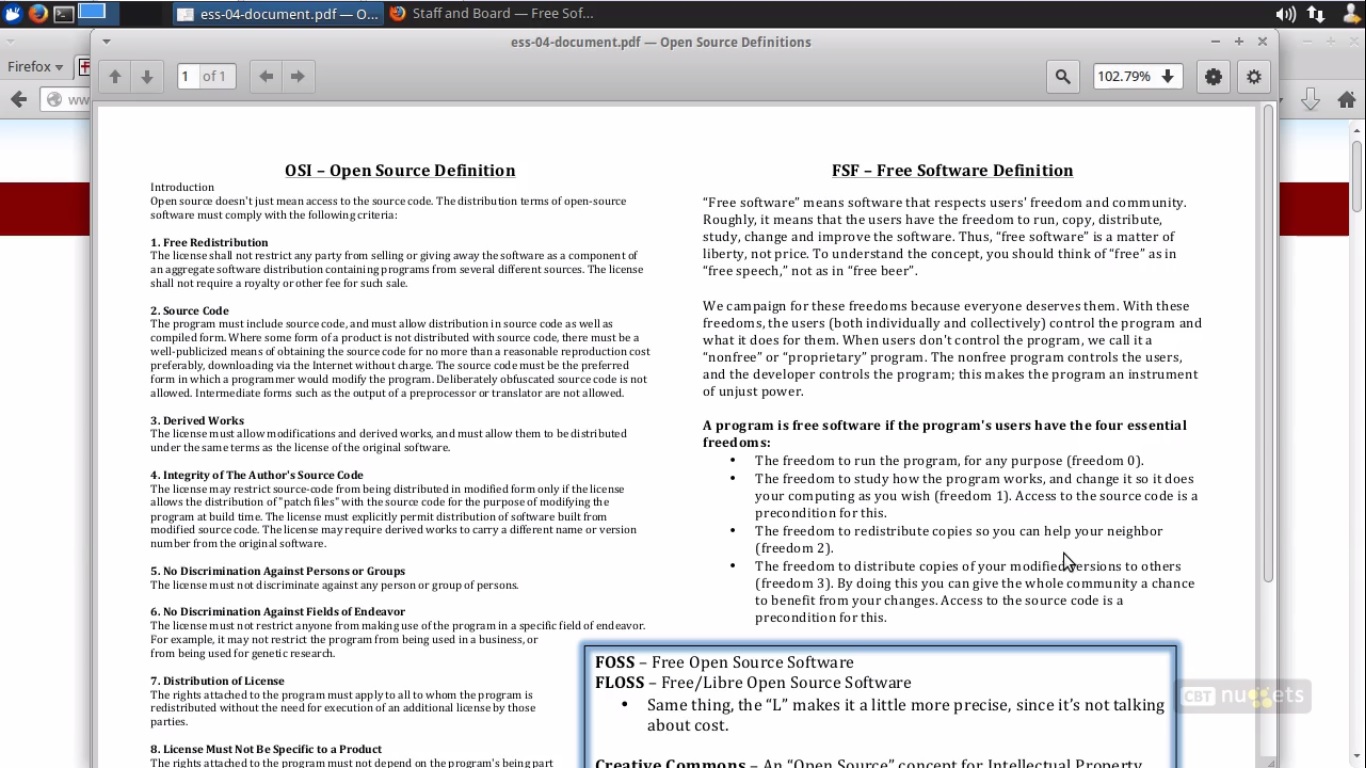Open the Firefox menu dropdown
This screenshot has width=1366, height=768.
click(x=35, y=67)
